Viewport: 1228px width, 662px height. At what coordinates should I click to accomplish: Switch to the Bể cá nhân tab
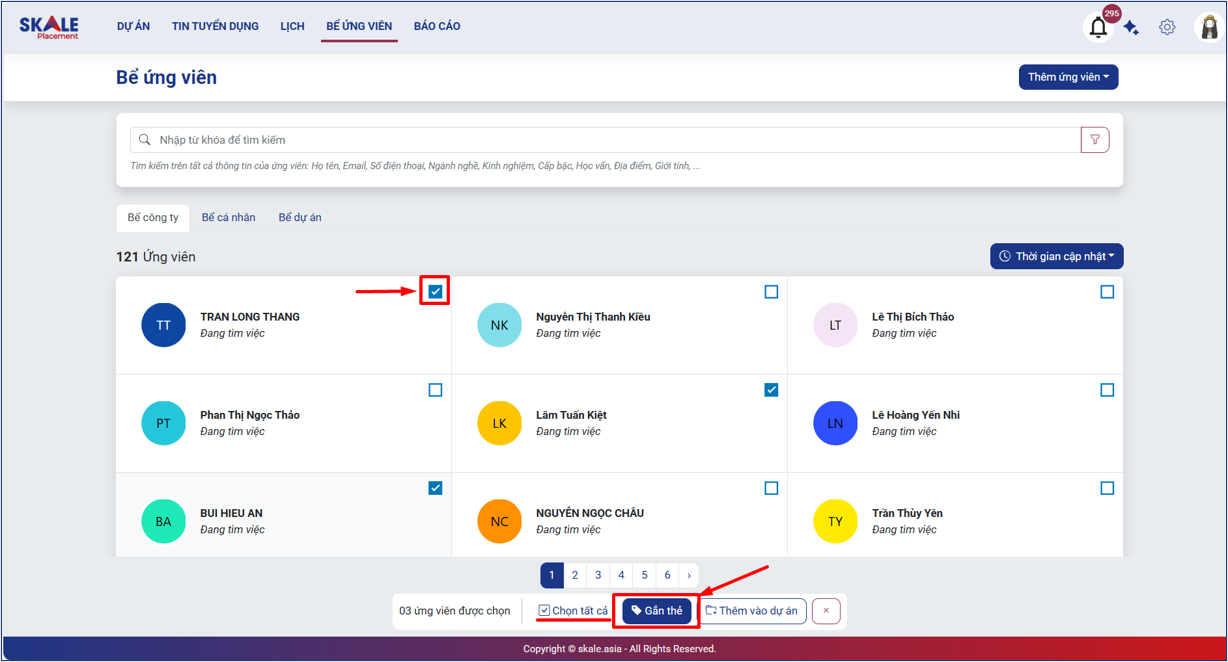[x=228, y=217]
